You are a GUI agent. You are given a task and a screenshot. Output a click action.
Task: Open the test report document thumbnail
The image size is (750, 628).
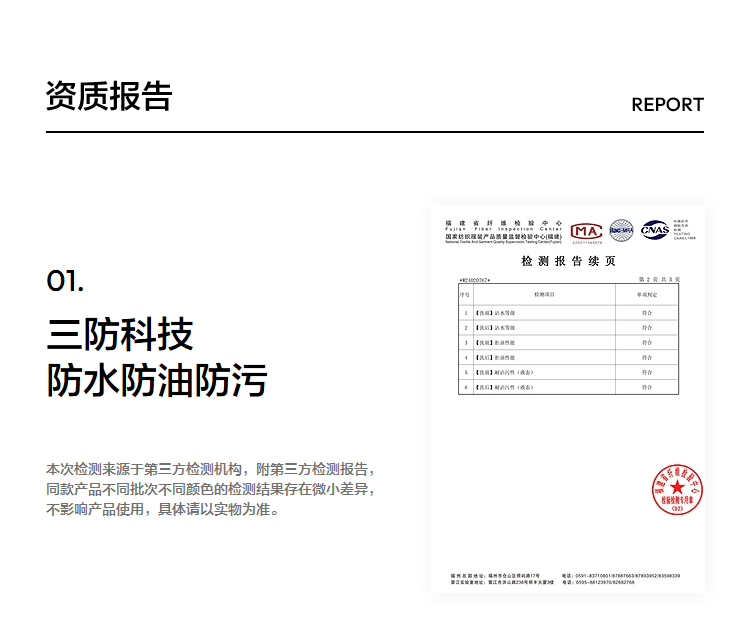[x=568, y=399]
